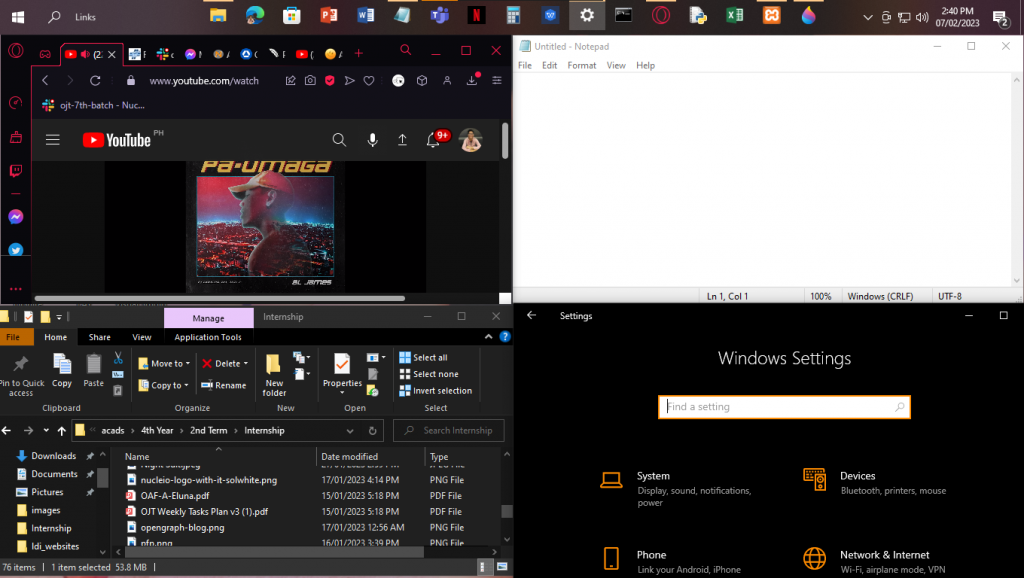Open Opera downloads icon
Screen dimensions: 1024x578
pyautogui.click(x=472, y=80)
